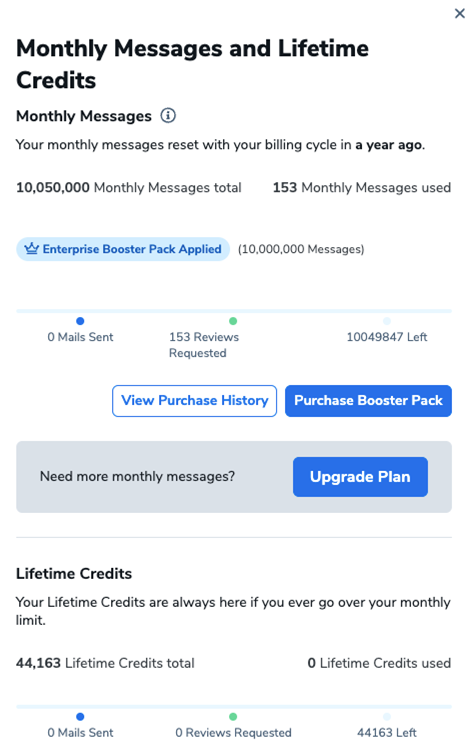Click pale dot above 44163 Left
The width and height of the screenshot is (474, 754).
[x=387, y=716]
